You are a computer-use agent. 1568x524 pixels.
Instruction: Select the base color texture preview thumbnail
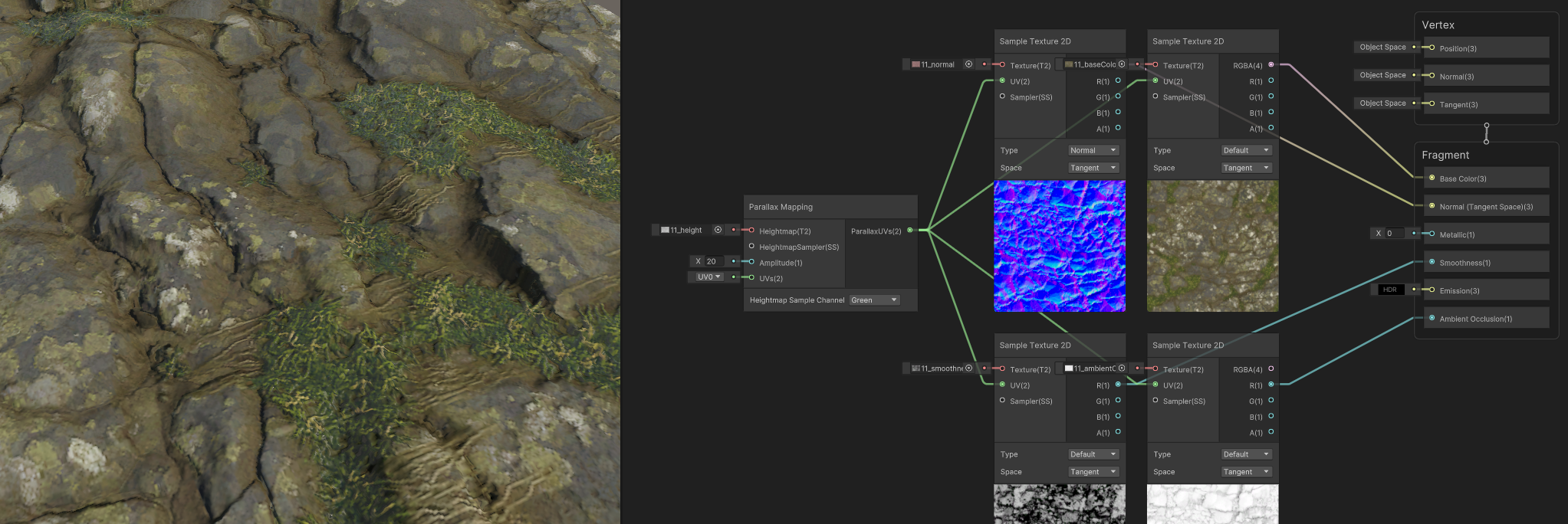[1212, 246]
